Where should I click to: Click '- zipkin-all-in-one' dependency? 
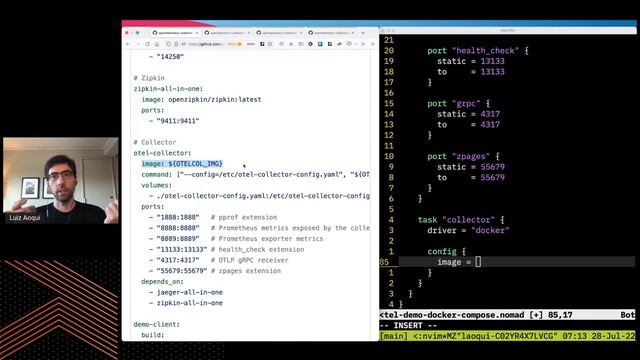pos(186,303)
